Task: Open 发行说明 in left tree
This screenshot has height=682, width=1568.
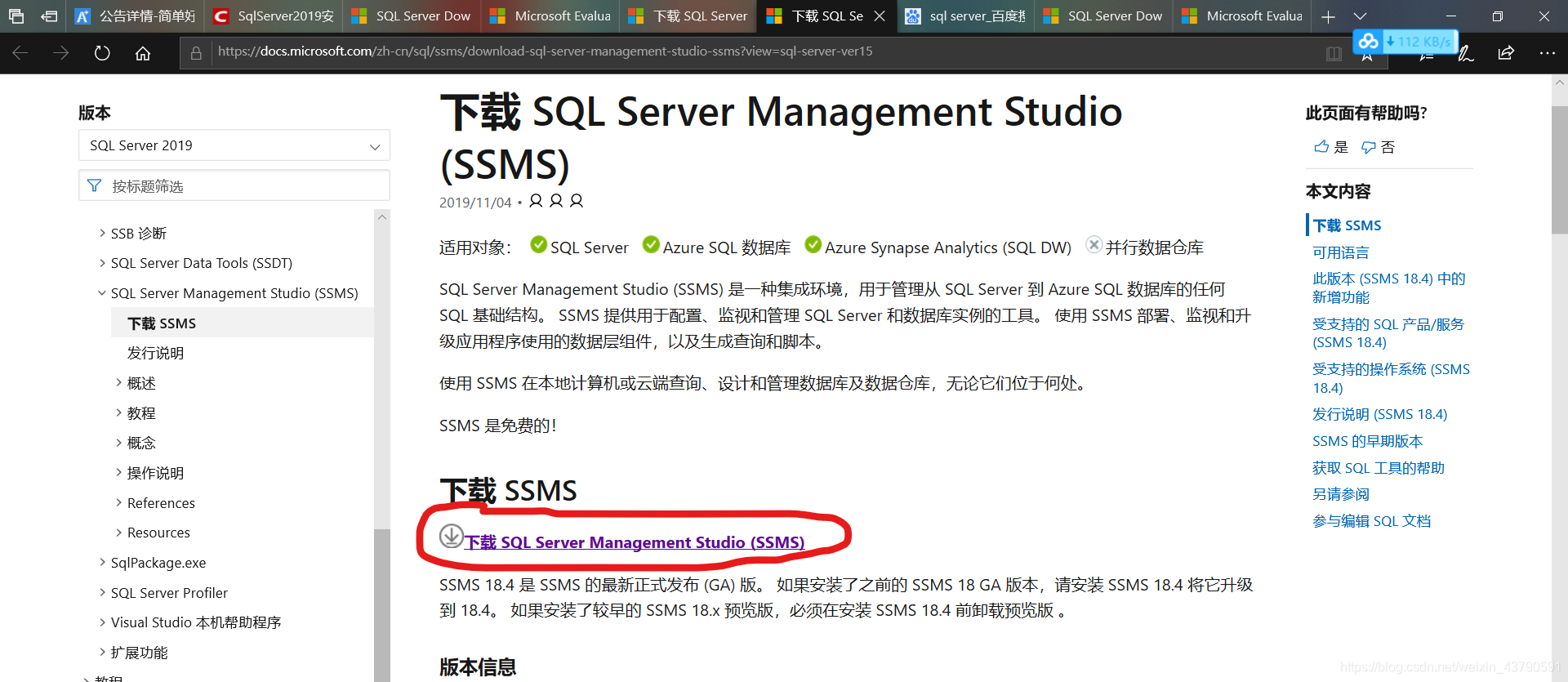Action: [155, 353]
